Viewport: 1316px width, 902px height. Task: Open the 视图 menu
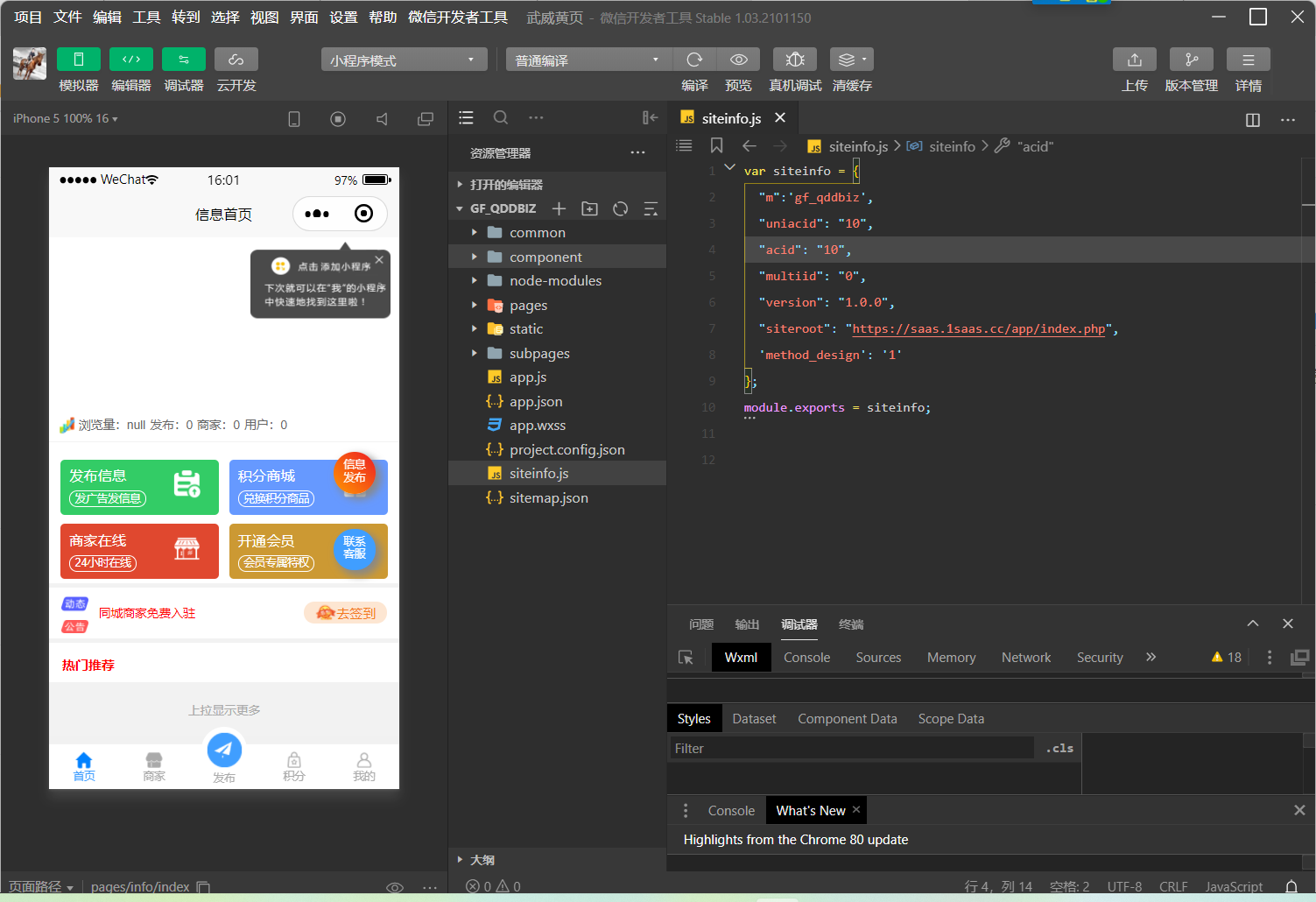[x=264, y=18]
